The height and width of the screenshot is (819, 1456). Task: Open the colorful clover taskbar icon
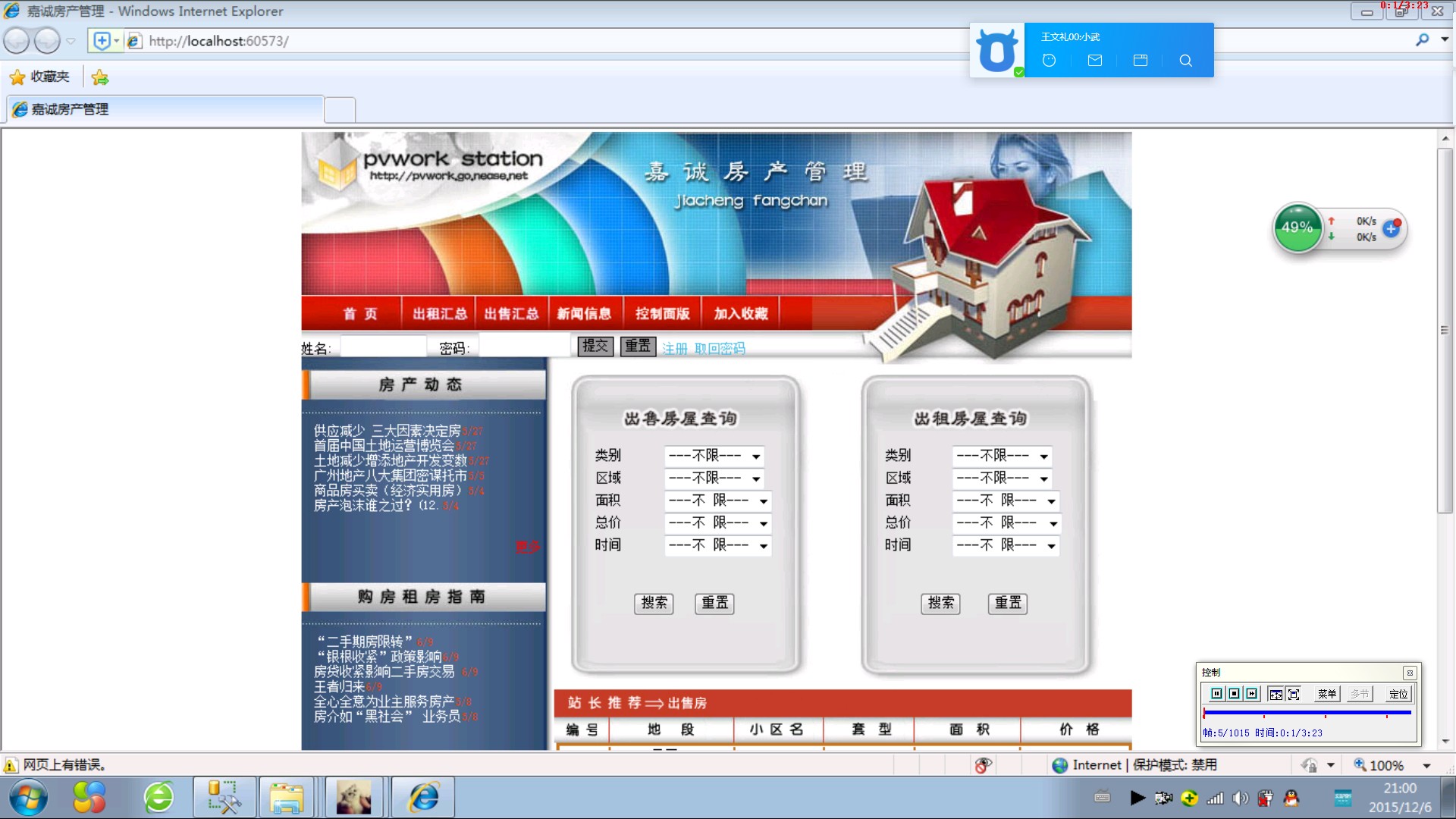tap(89, 798)
